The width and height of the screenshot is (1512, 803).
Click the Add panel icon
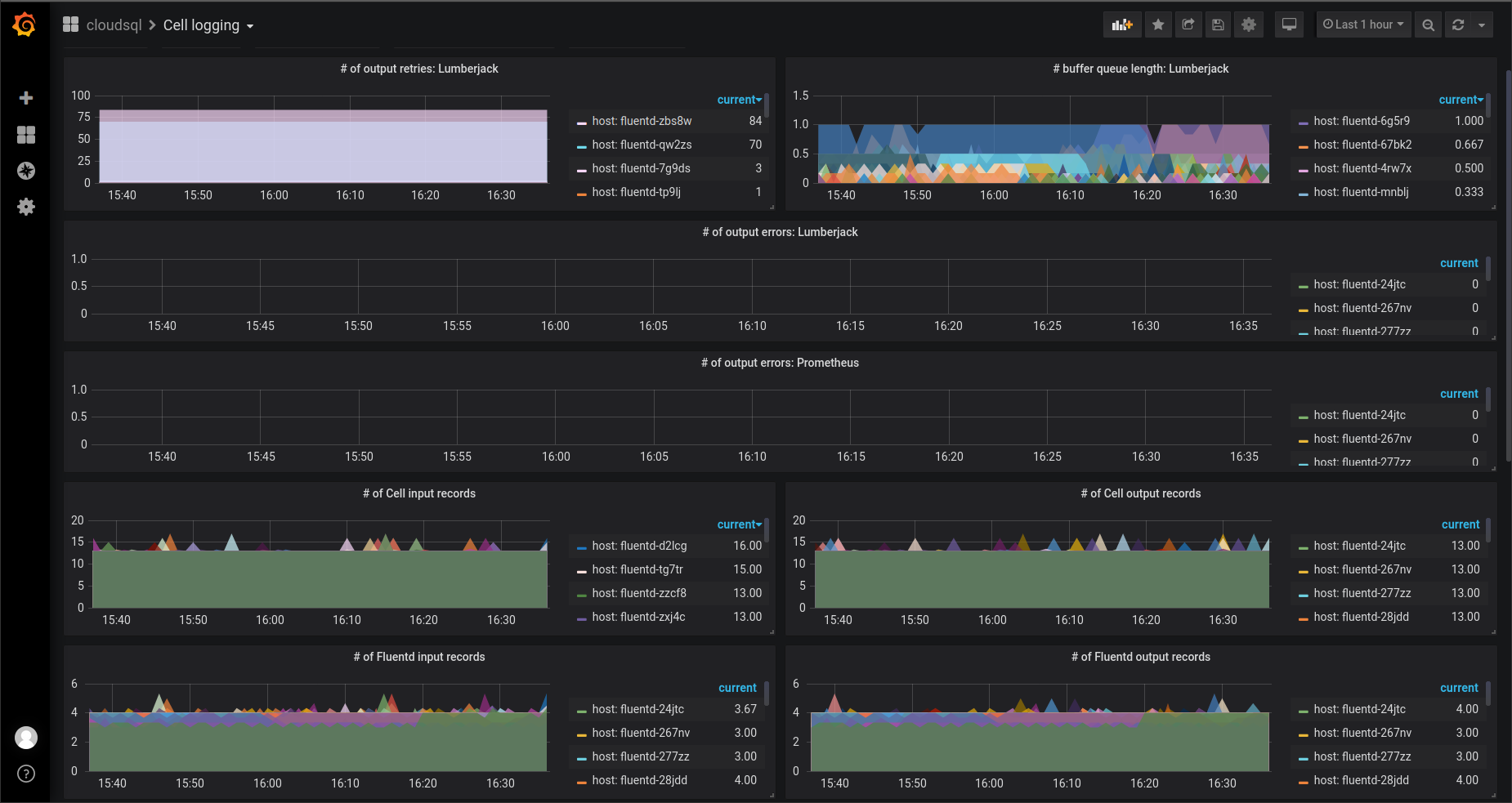click(1122, 25)
